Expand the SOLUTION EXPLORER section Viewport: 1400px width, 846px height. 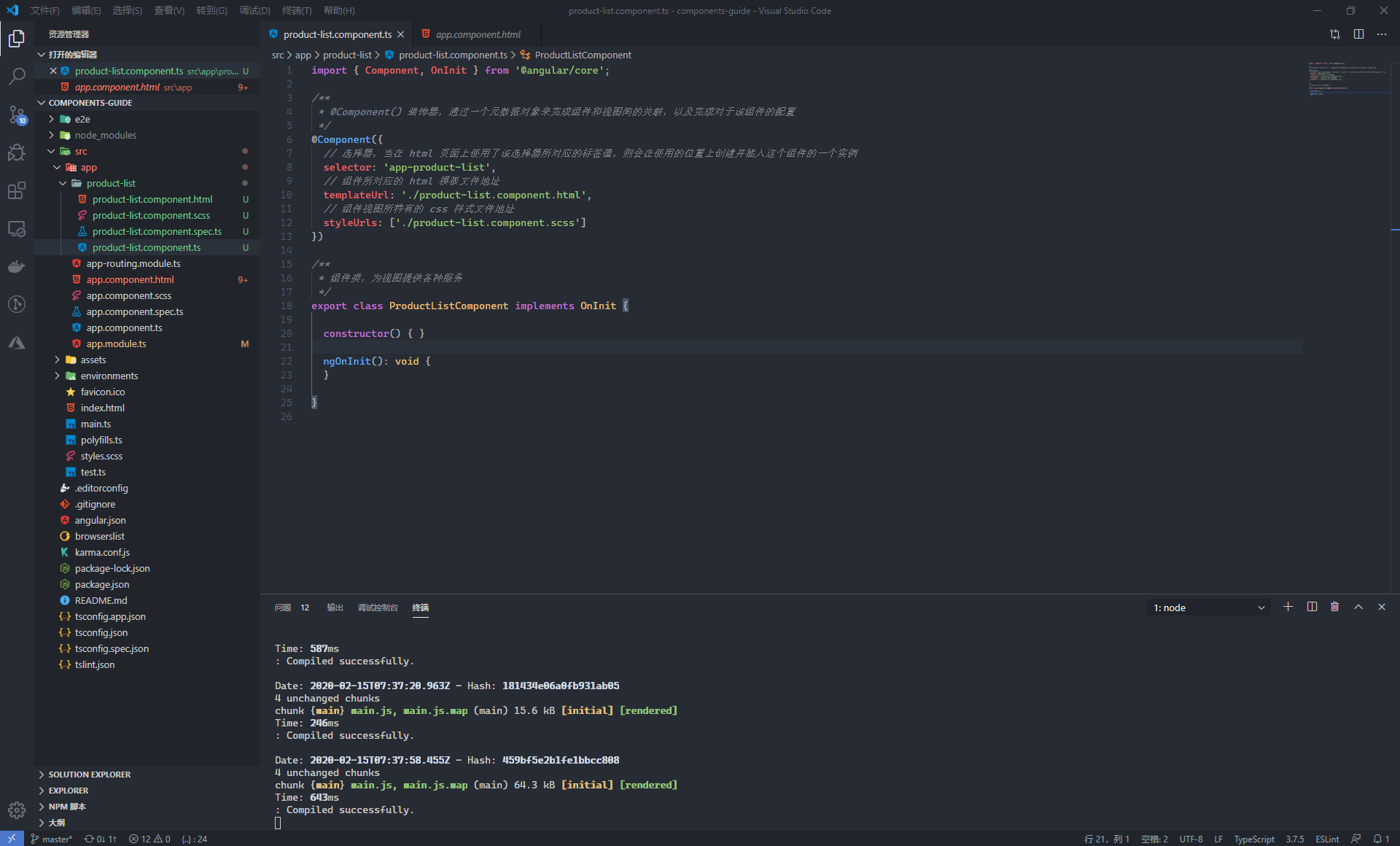click(89, 775)
